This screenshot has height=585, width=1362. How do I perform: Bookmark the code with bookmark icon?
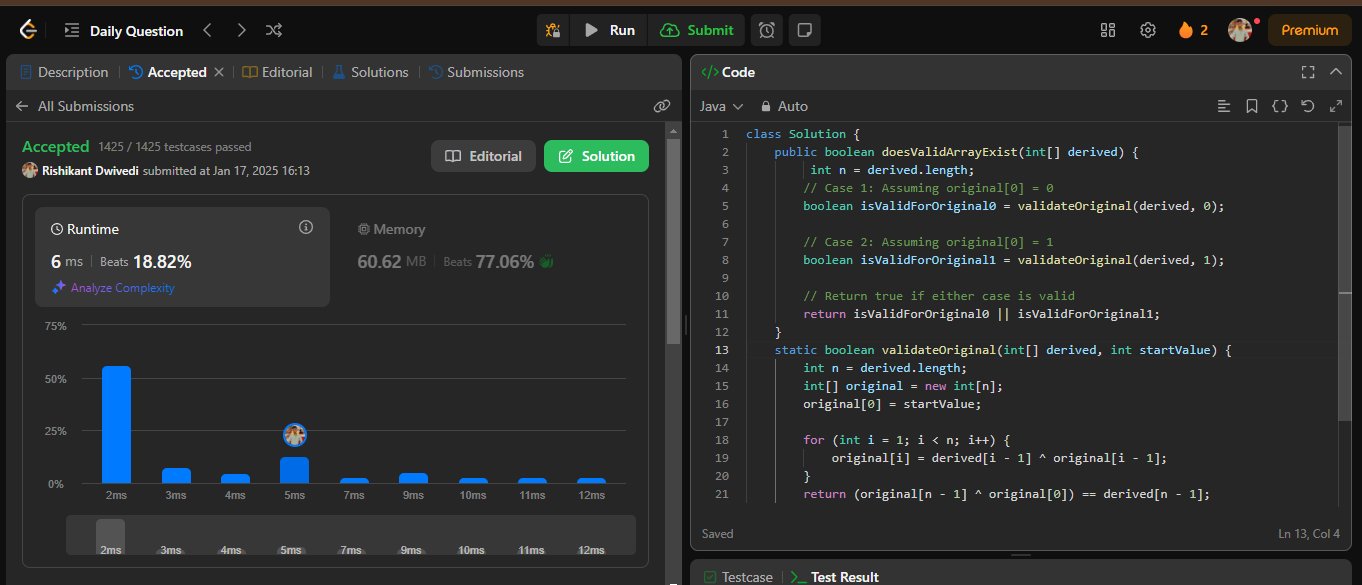pyautogui.click(x=1251, y=106)
